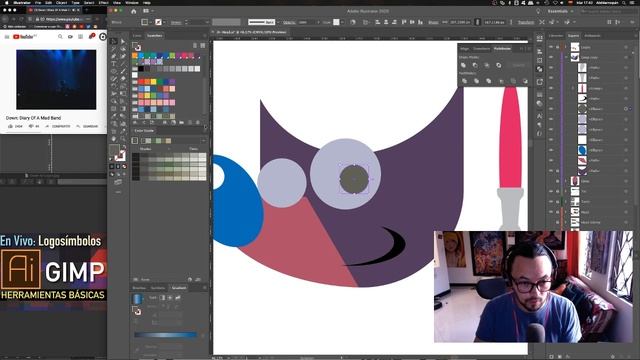Click the YouTube logo
640x360 pixels.
(24, 37)
